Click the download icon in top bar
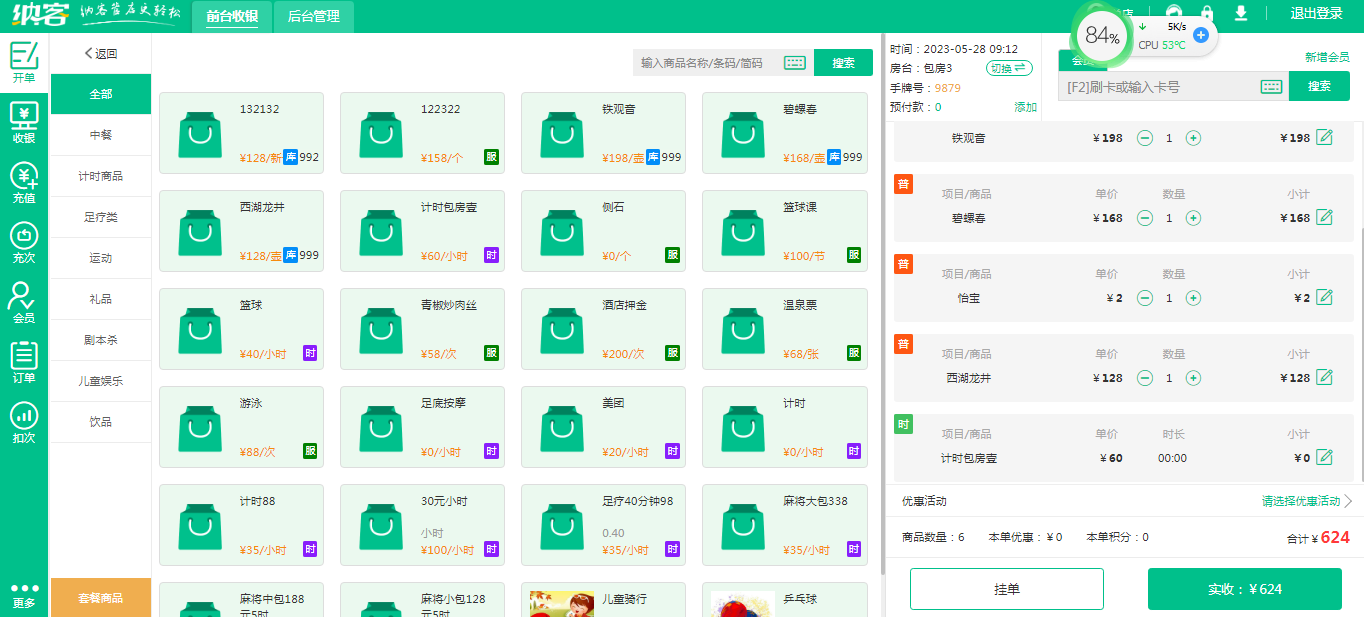 1241,14
